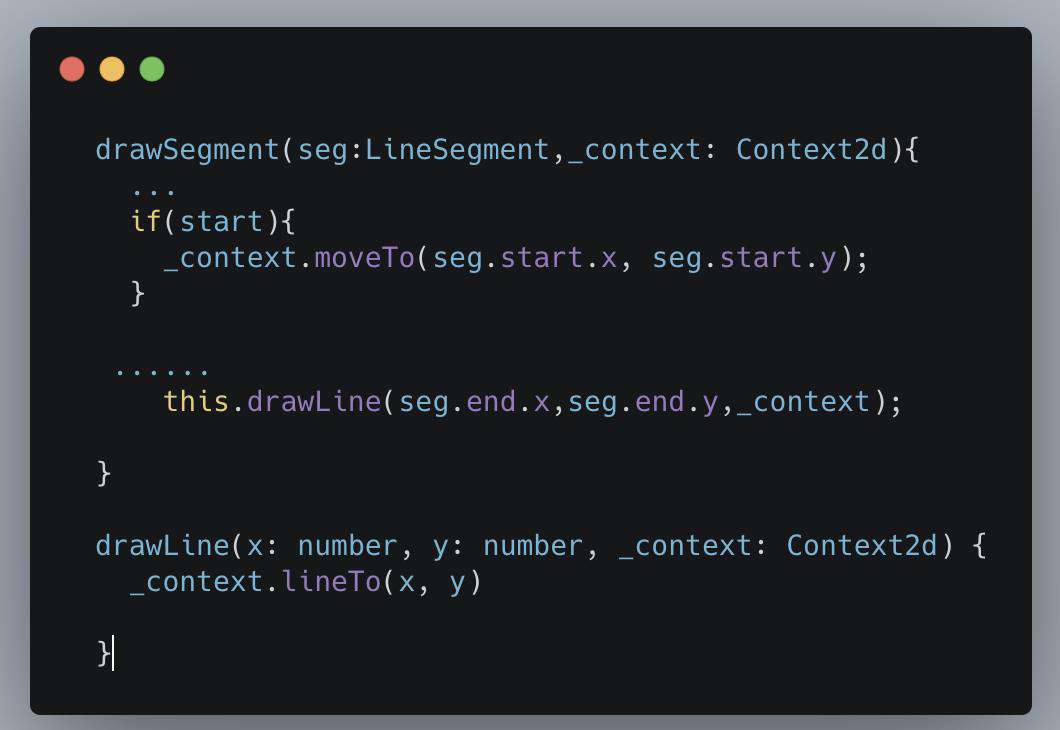
Task: Click the red close dot
Action: (x=72, y=69)
